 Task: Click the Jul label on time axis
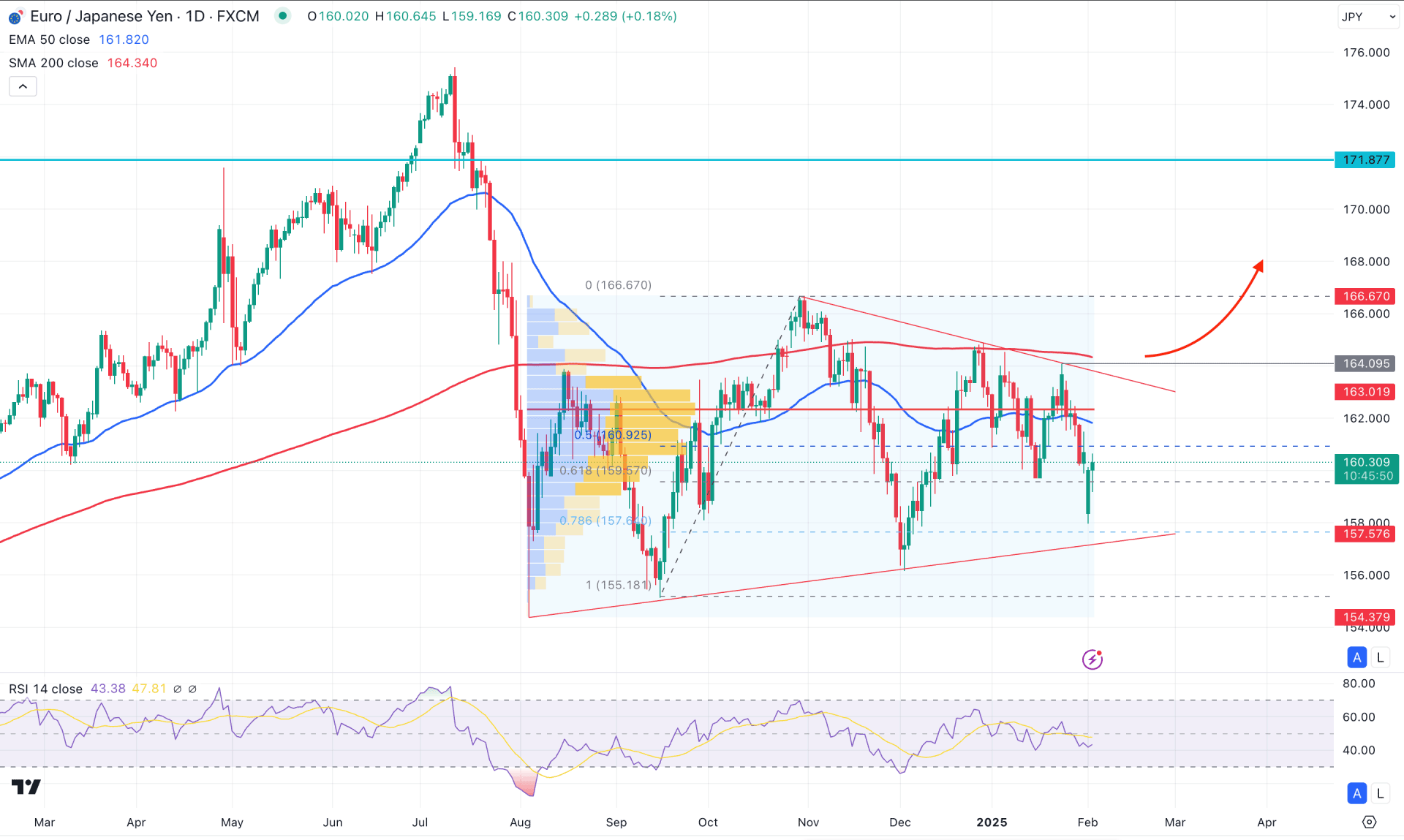[420, 822]
